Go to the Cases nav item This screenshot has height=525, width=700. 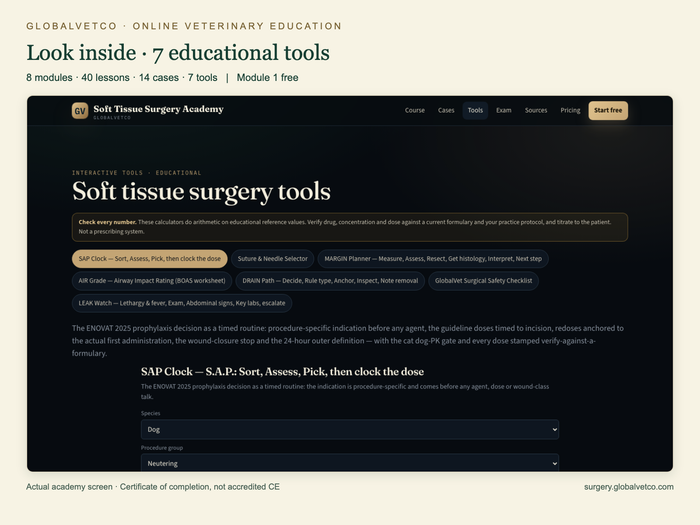446,110
